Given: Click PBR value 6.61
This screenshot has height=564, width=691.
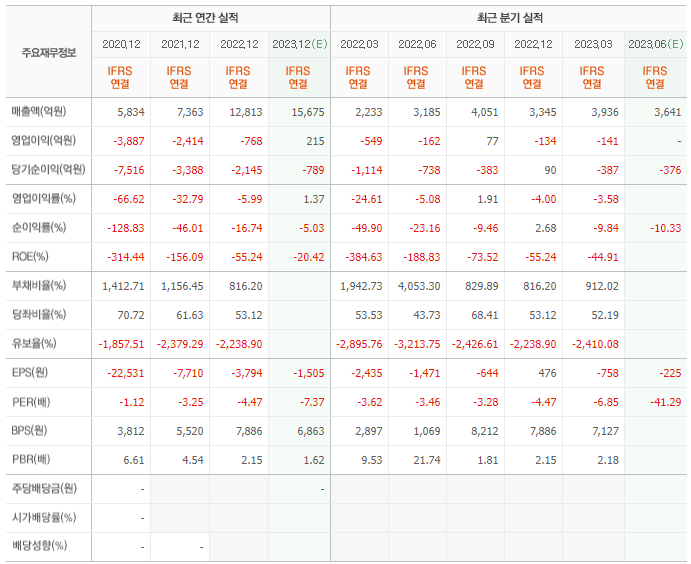Looking at the screenshot, I should click(x=134, y=460).
